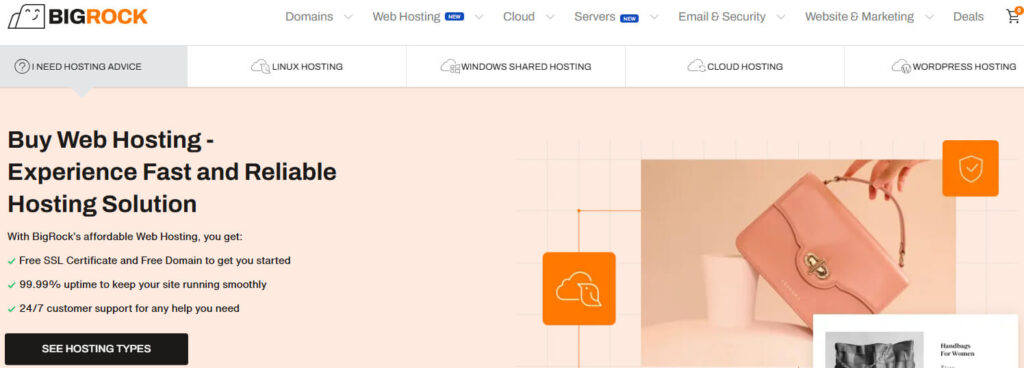Switch to the Windows Shared Hosting tab
This screenshot has height=368, width=1024.
pyautogui.click(x=516, y=67)
